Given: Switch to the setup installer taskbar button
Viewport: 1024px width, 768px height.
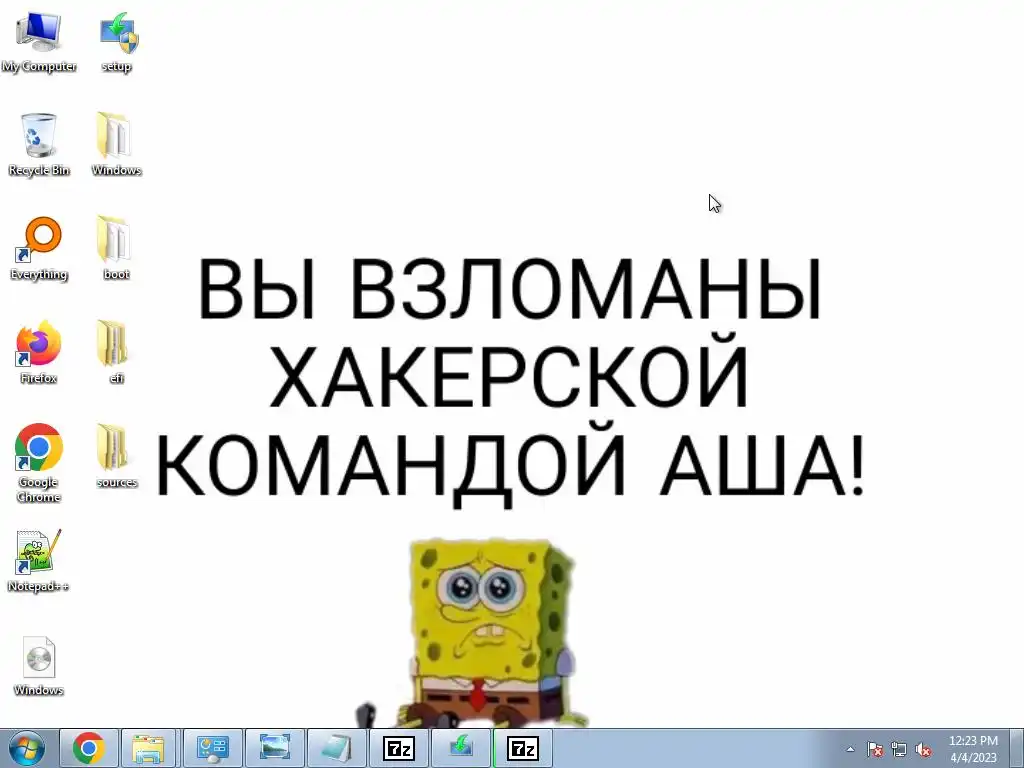Looking at the screenshot, I should [x=460, y=748].
